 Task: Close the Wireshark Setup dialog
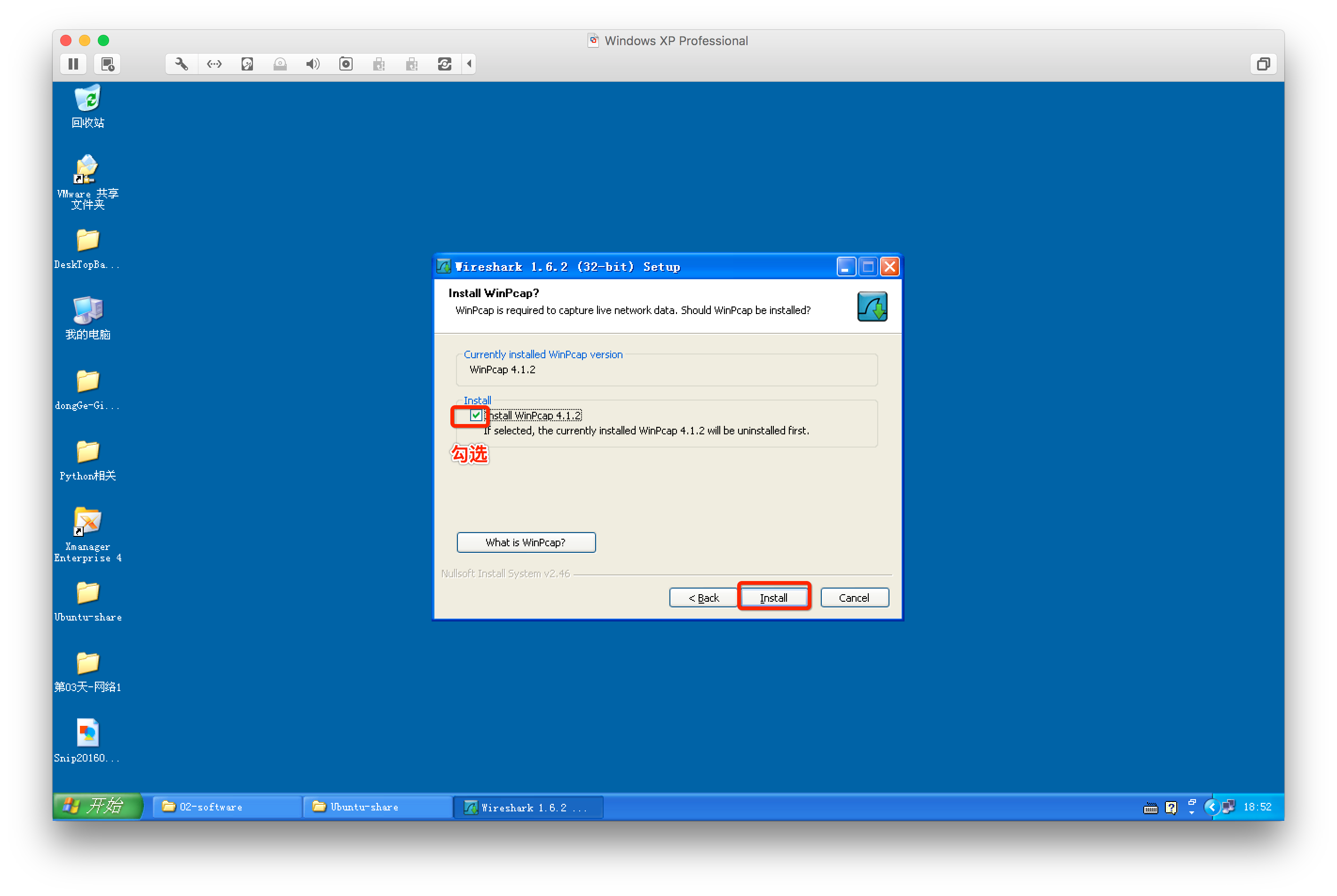point(889,267)
